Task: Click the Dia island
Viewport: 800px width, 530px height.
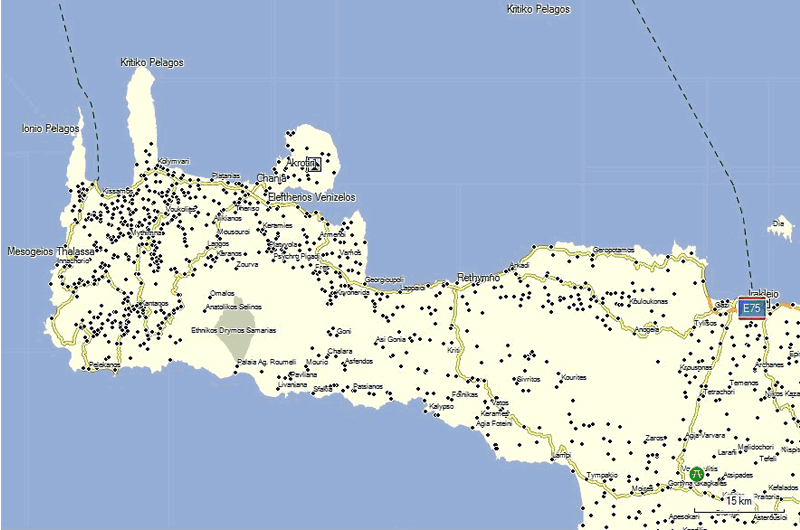Action: click(x=779, y=224)
